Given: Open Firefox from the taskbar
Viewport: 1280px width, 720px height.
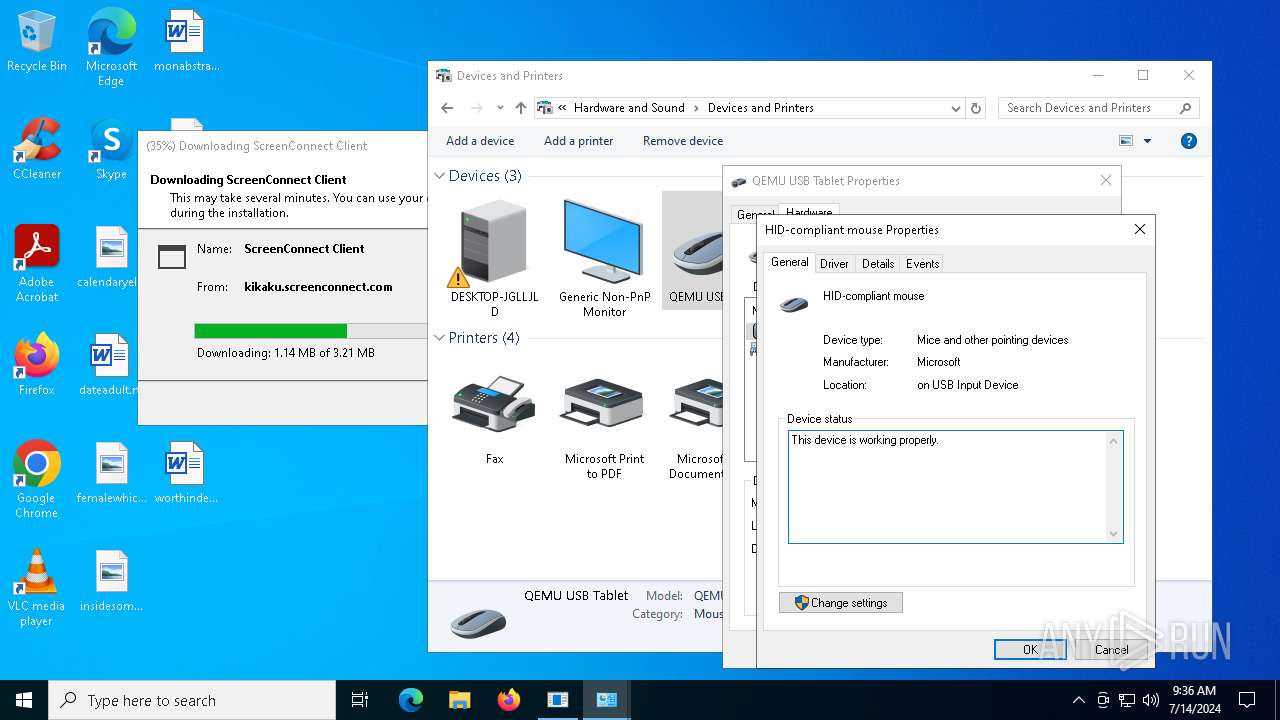Looking at the screenshot, I should [508, 700].
